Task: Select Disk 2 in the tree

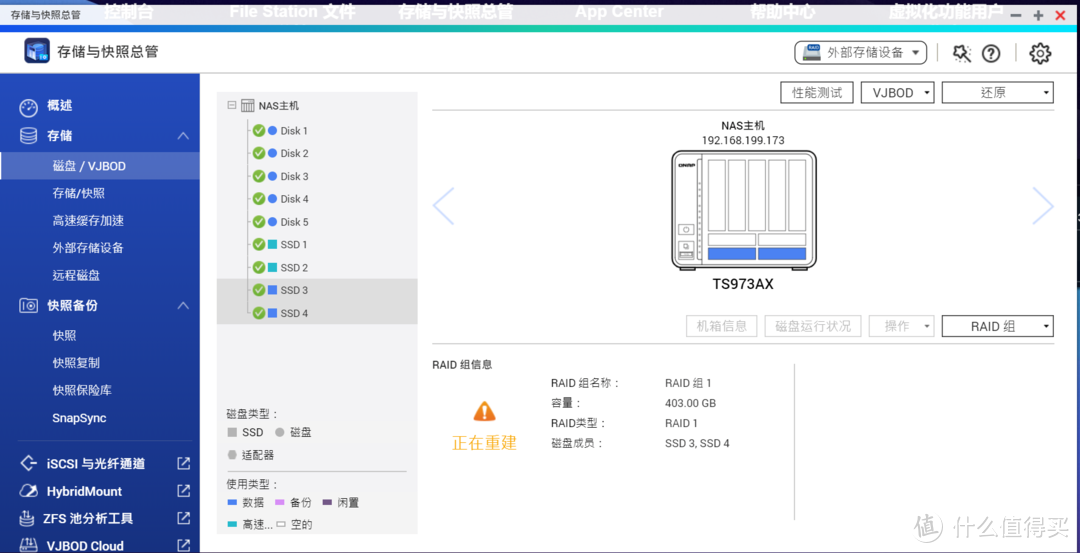Action: click(294, 154)
